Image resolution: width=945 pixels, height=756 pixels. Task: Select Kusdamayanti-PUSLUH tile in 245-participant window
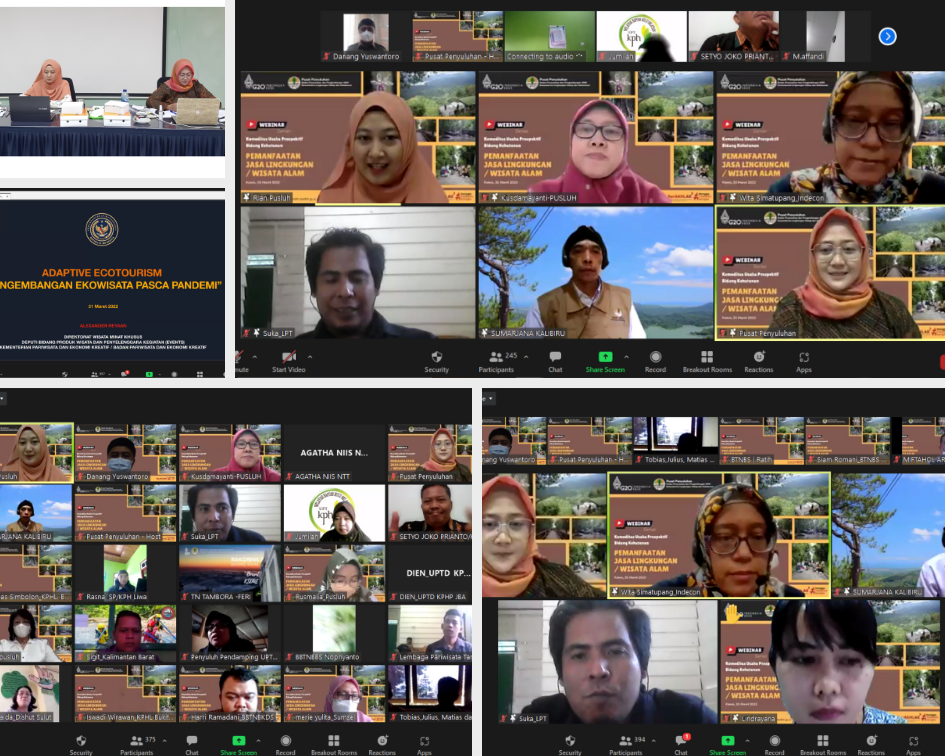click(x=595, y=137)
